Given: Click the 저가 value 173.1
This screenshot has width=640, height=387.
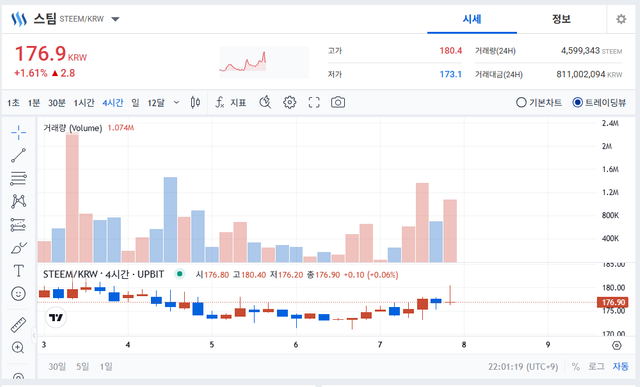Looking at the screenshot, I should 451,74.
